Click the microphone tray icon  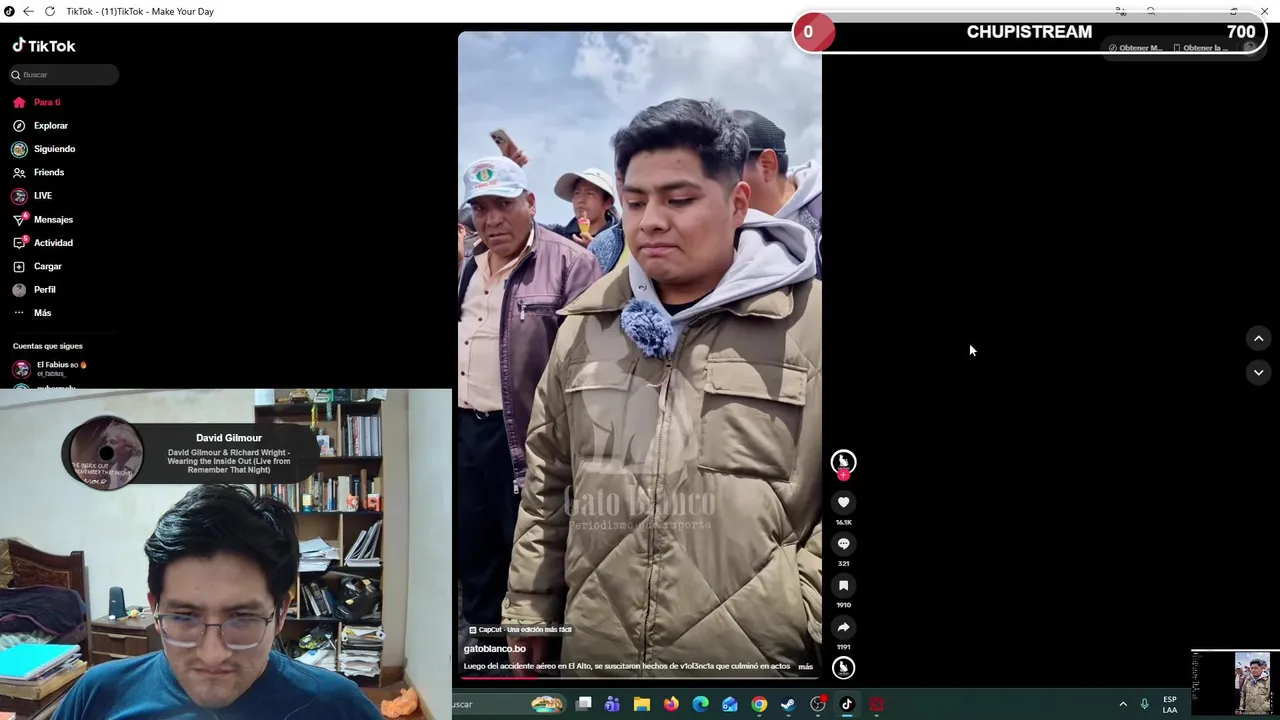click(x=1144, y=704)
